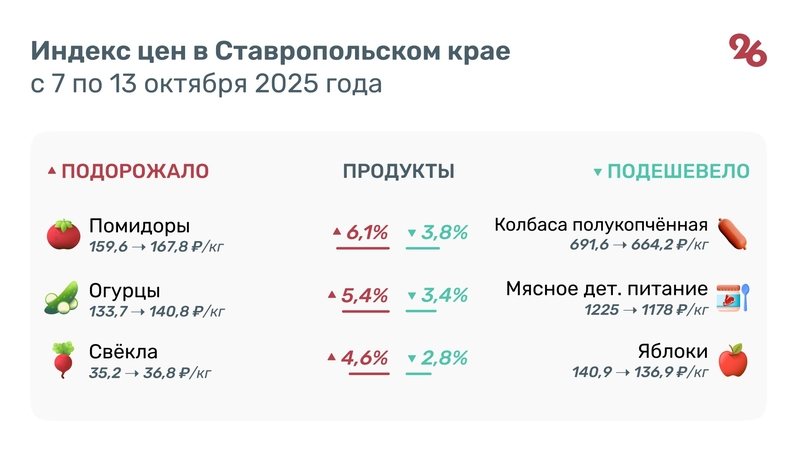The height and width of the screenshot is (452, 800).
Task: Click the red apple icon near Яблоки
Action: pyautogui.click(x=733, y=360)
